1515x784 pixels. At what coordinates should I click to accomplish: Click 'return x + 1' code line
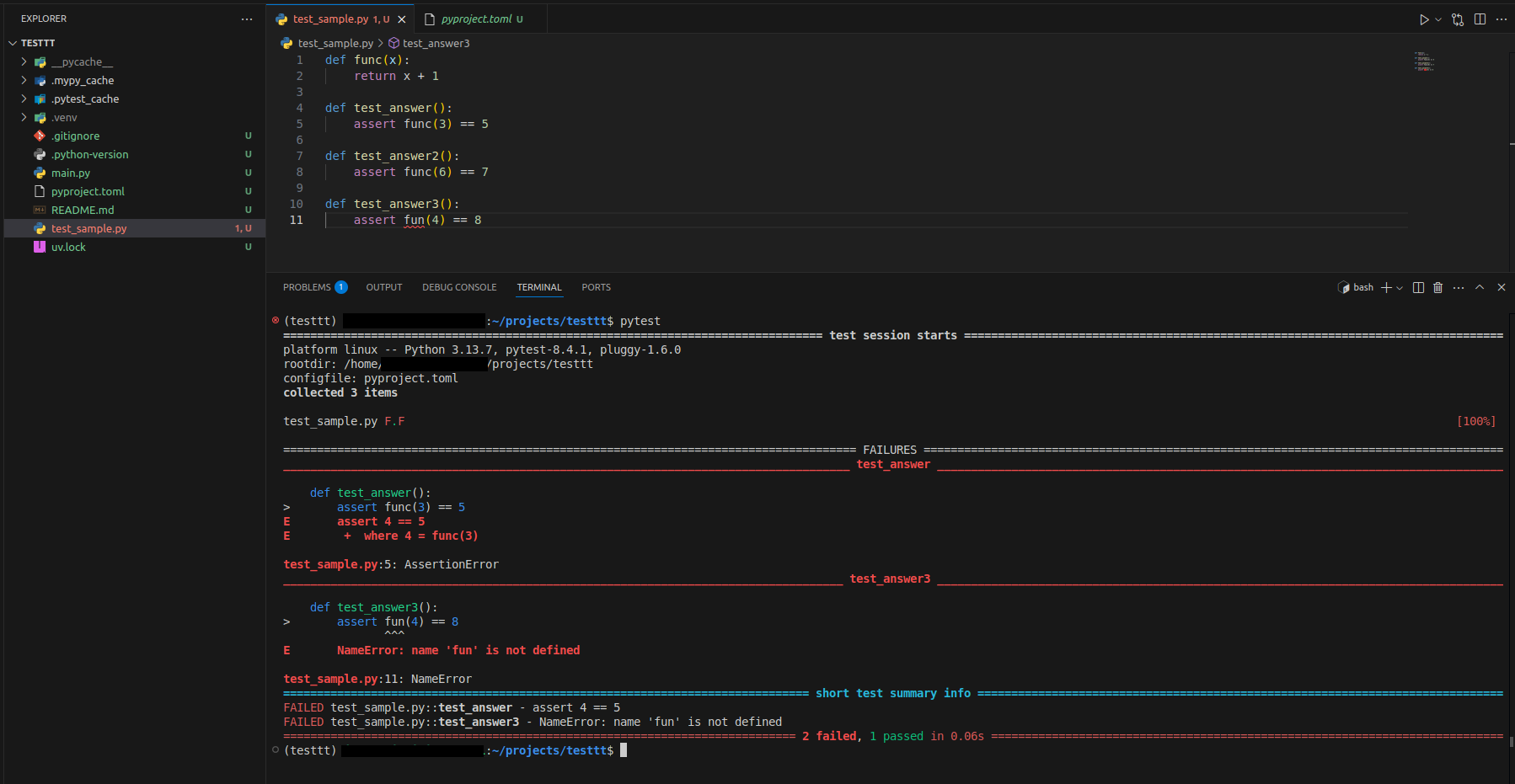[x=396, y=76]
